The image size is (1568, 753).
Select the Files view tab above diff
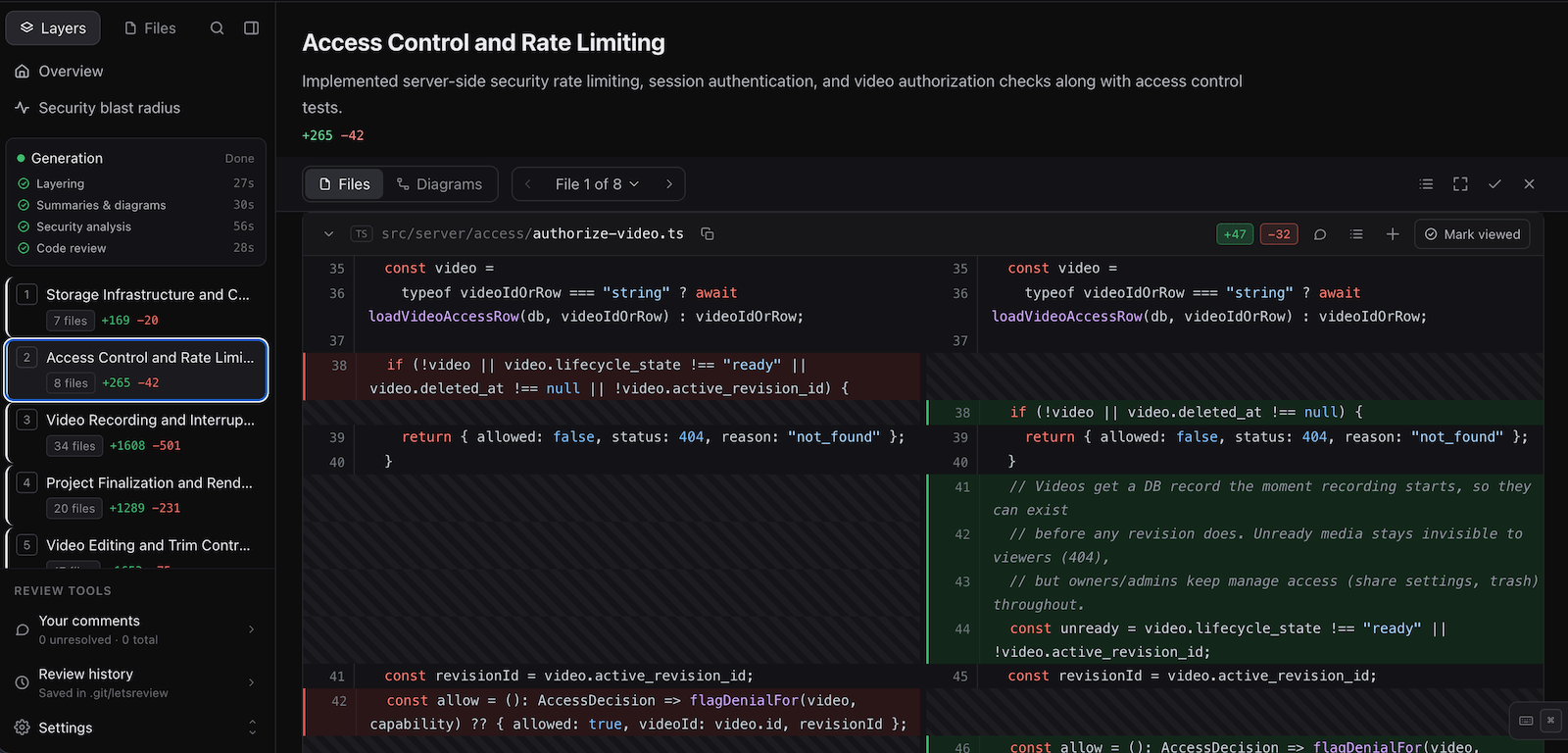point(344,184)
